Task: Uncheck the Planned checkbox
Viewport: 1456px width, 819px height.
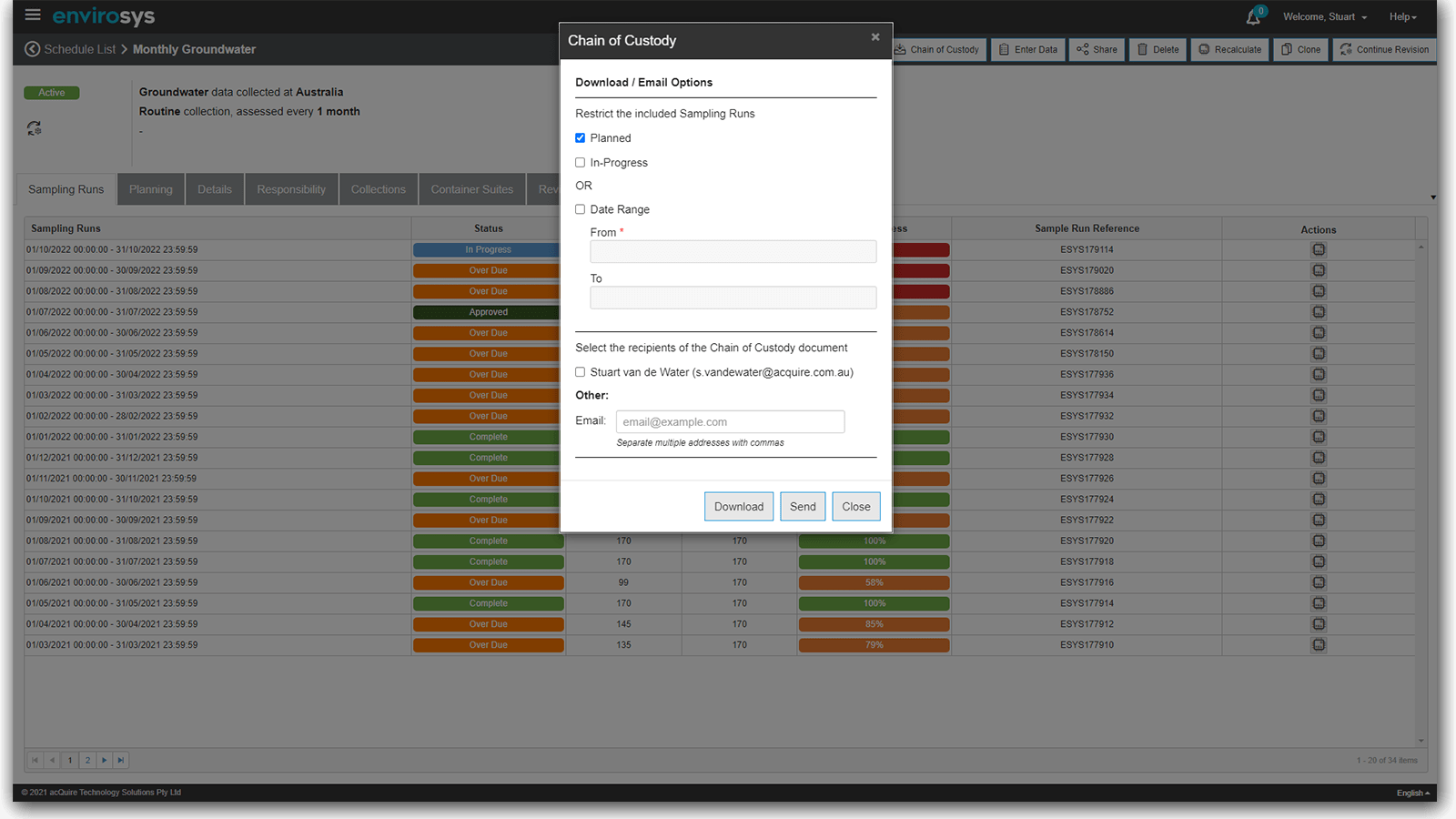Action: (x=580, y=138)
